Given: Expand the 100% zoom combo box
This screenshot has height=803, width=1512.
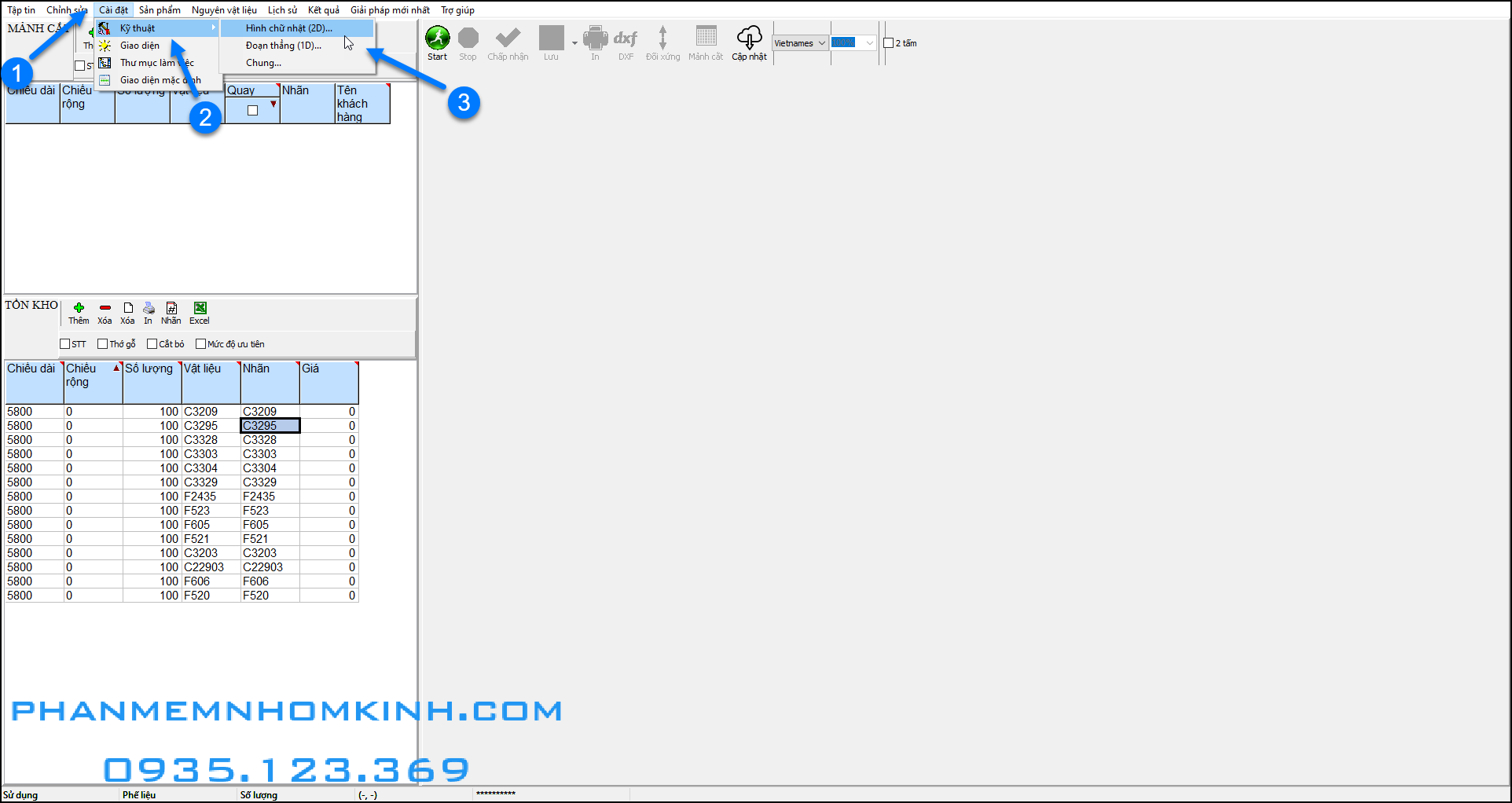Looking at the screenshot, I should point(869,43).
